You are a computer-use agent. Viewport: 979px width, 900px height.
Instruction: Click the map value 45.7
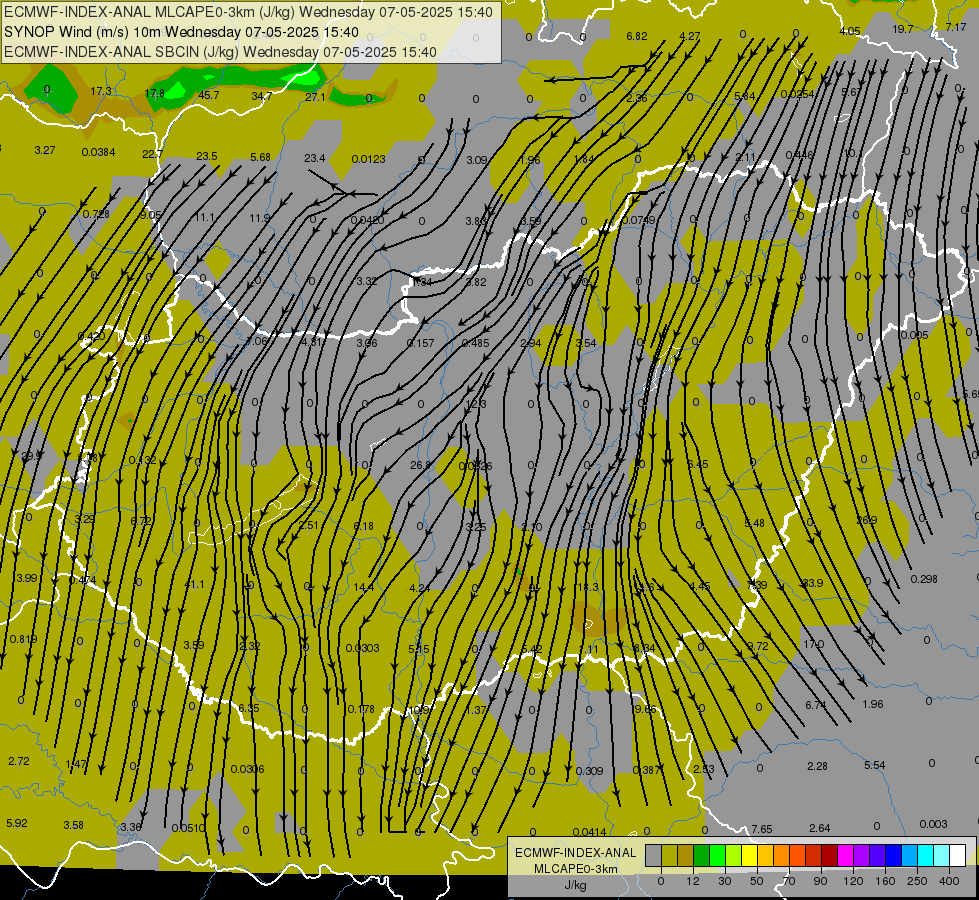[209, 95]
